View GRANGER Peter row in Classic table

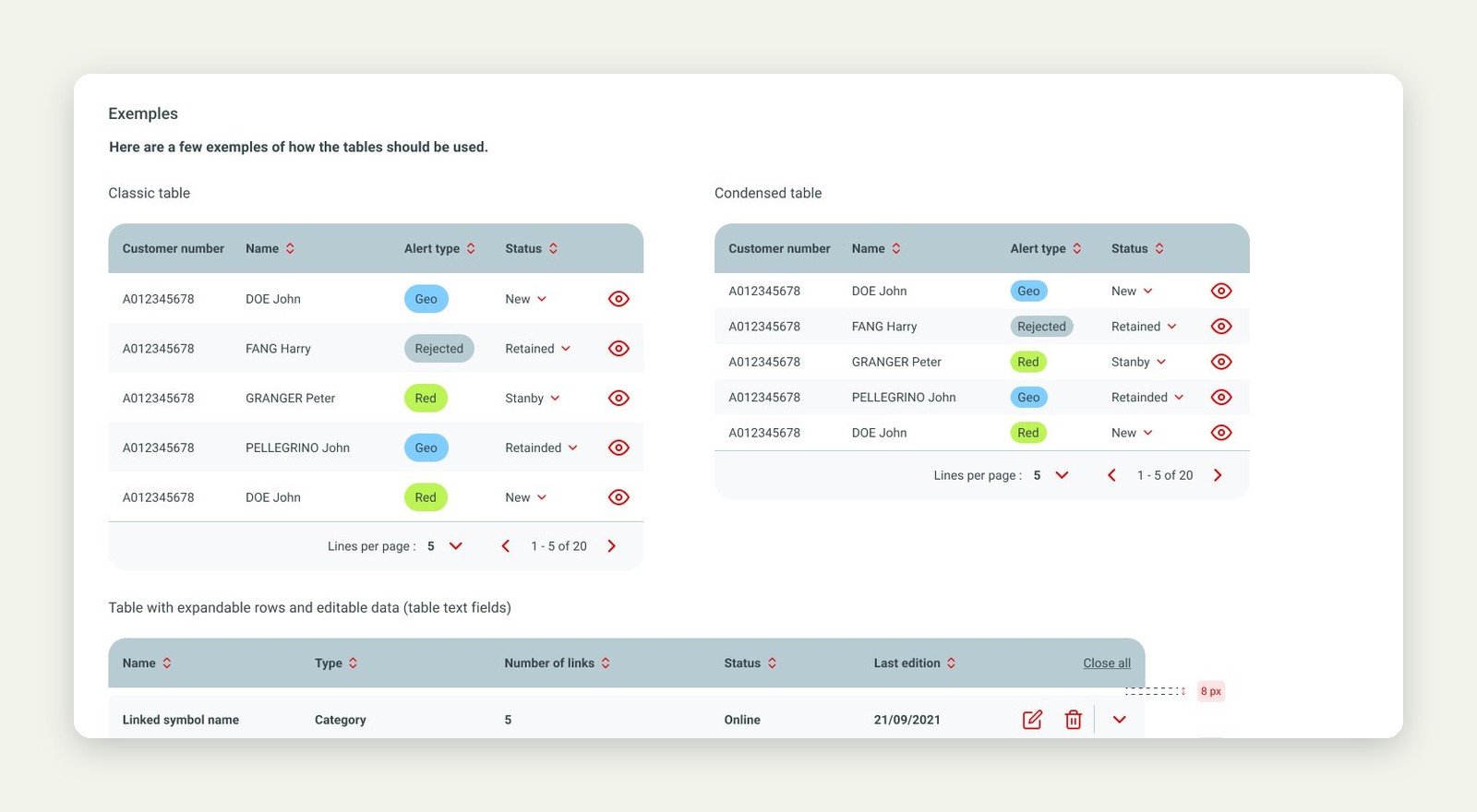(618, 398)
